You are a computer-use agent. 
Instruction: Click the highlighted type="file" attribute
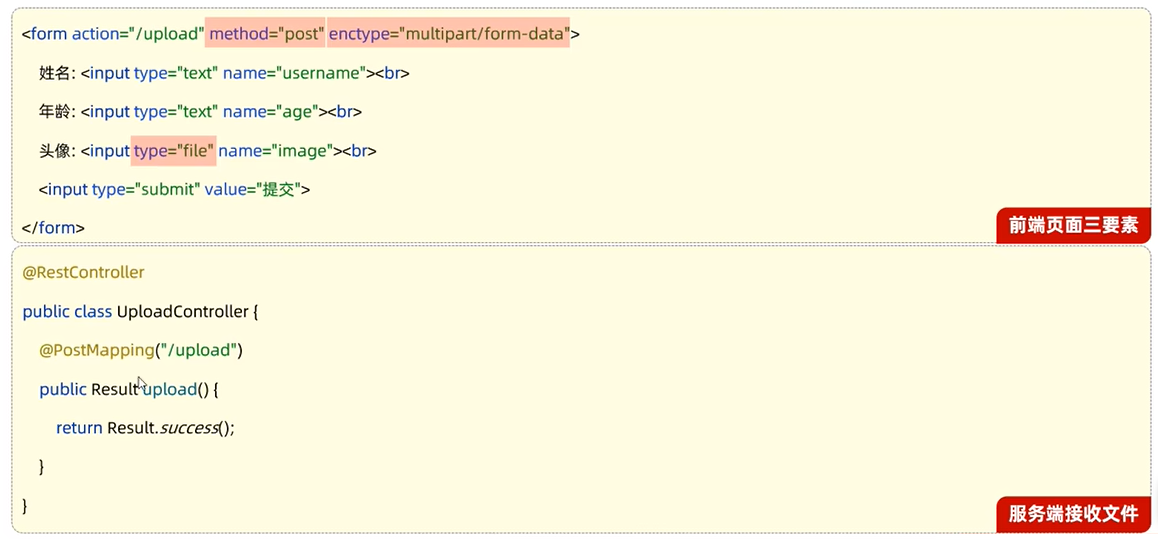pos(174,151)
